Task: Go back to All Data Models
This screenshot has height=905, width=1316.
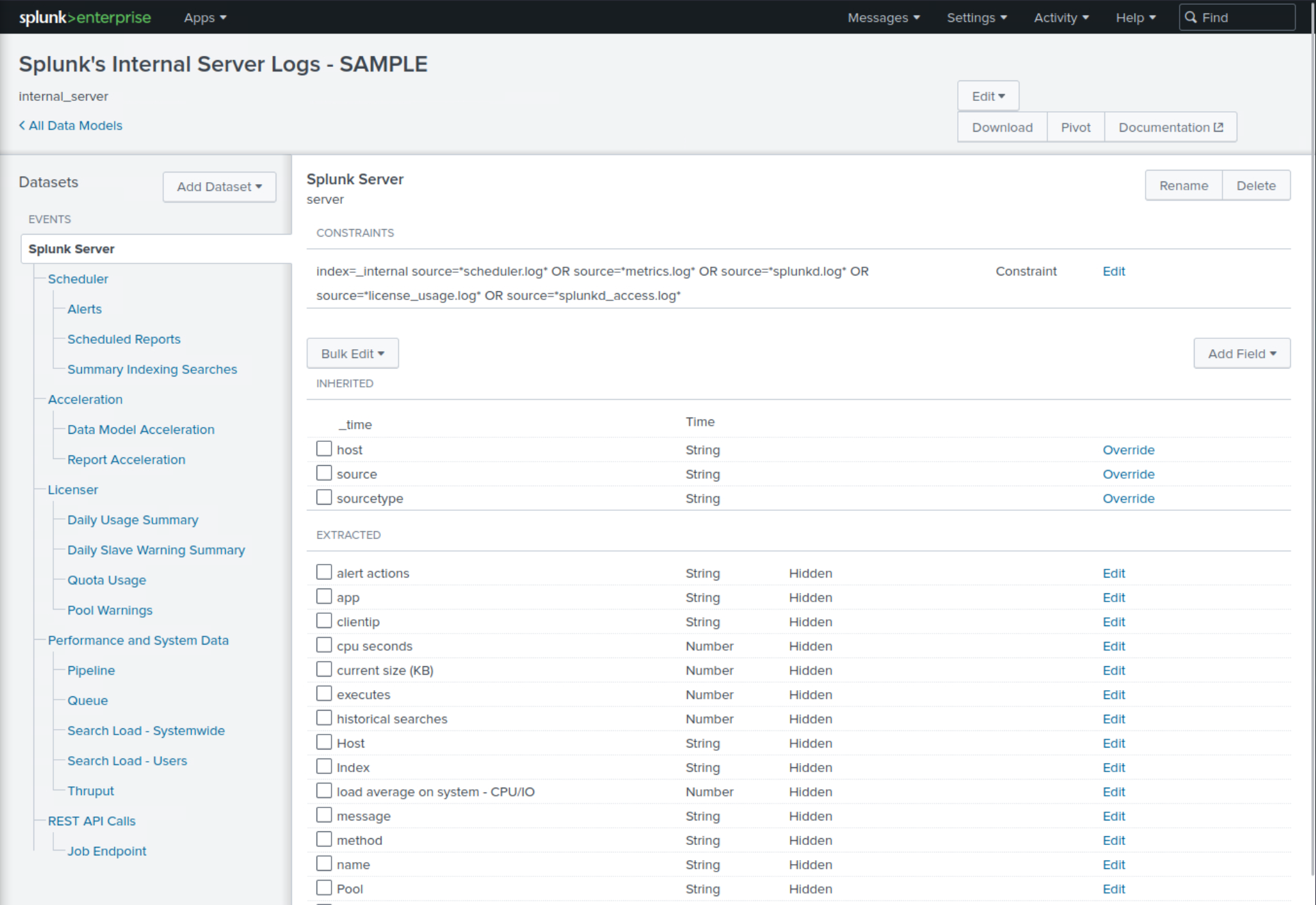Action: click(x=71, y=125)
